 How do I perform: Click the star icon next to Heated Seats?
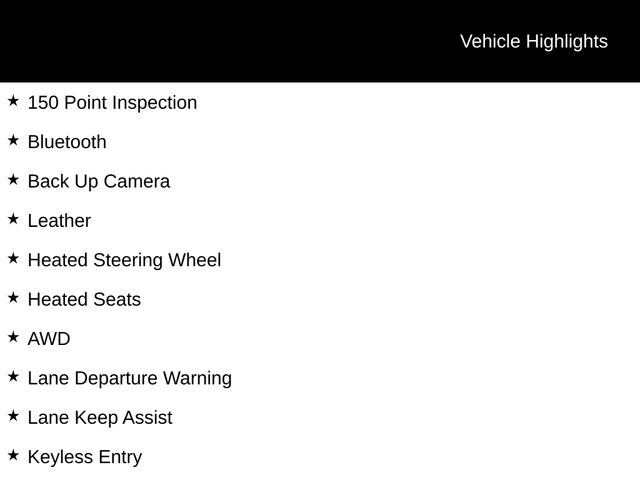[x=13, y=298]
